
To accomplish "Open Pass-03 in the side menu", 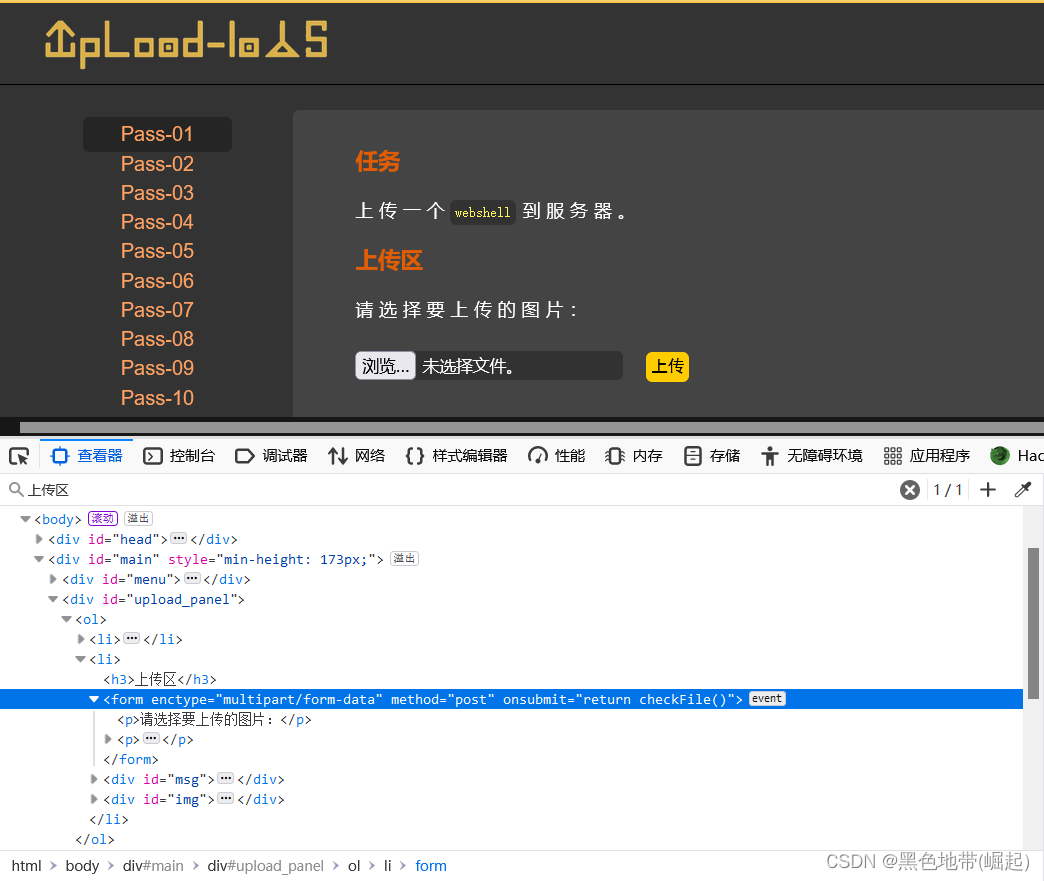I will pos(157,193).
